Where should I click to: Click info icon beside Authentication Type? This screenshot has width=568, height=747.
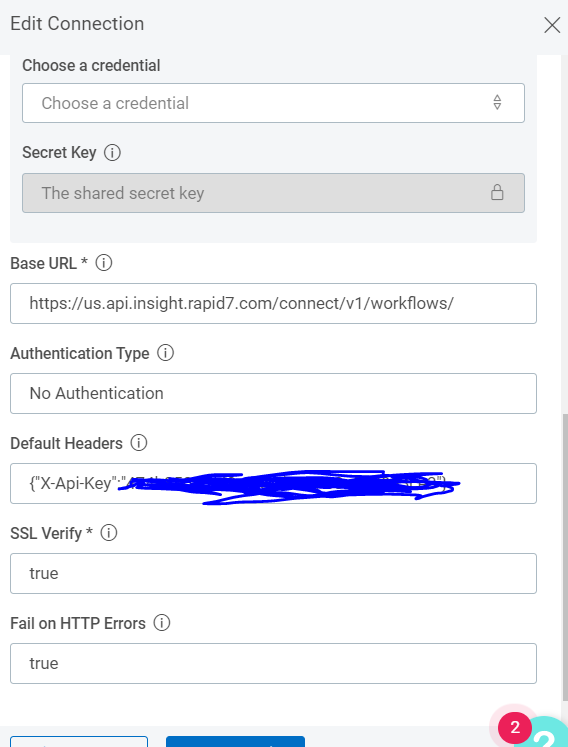tap(165, 353)
